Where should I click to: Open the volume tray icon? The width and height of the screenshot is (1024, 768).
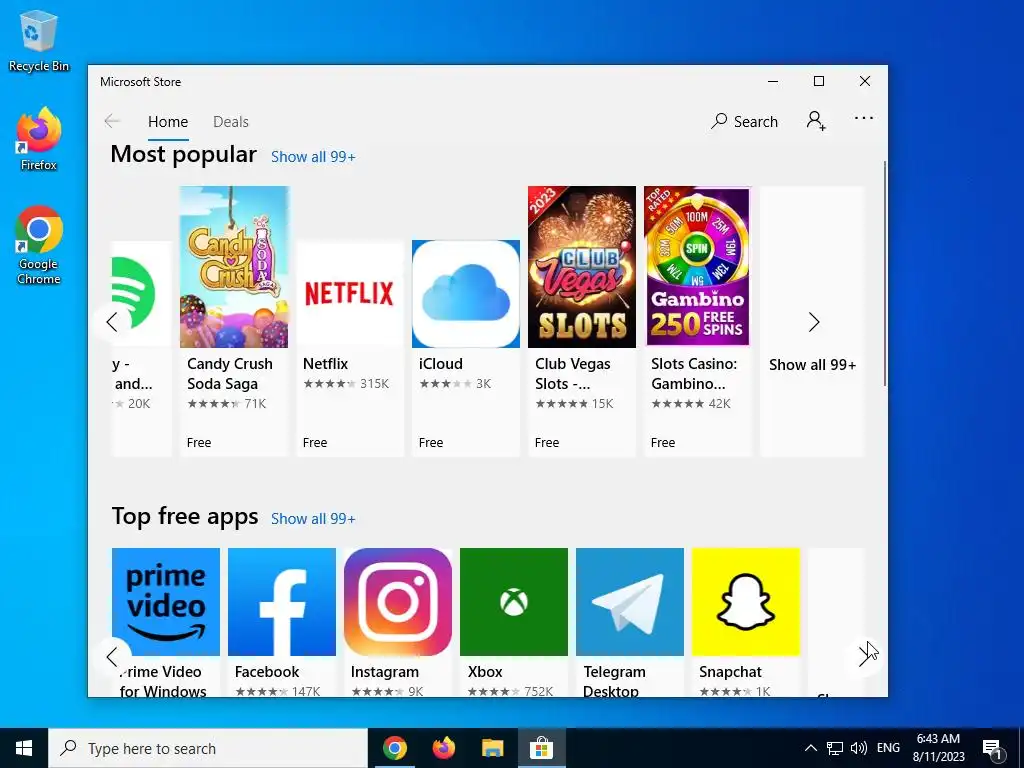pos(859,748)
